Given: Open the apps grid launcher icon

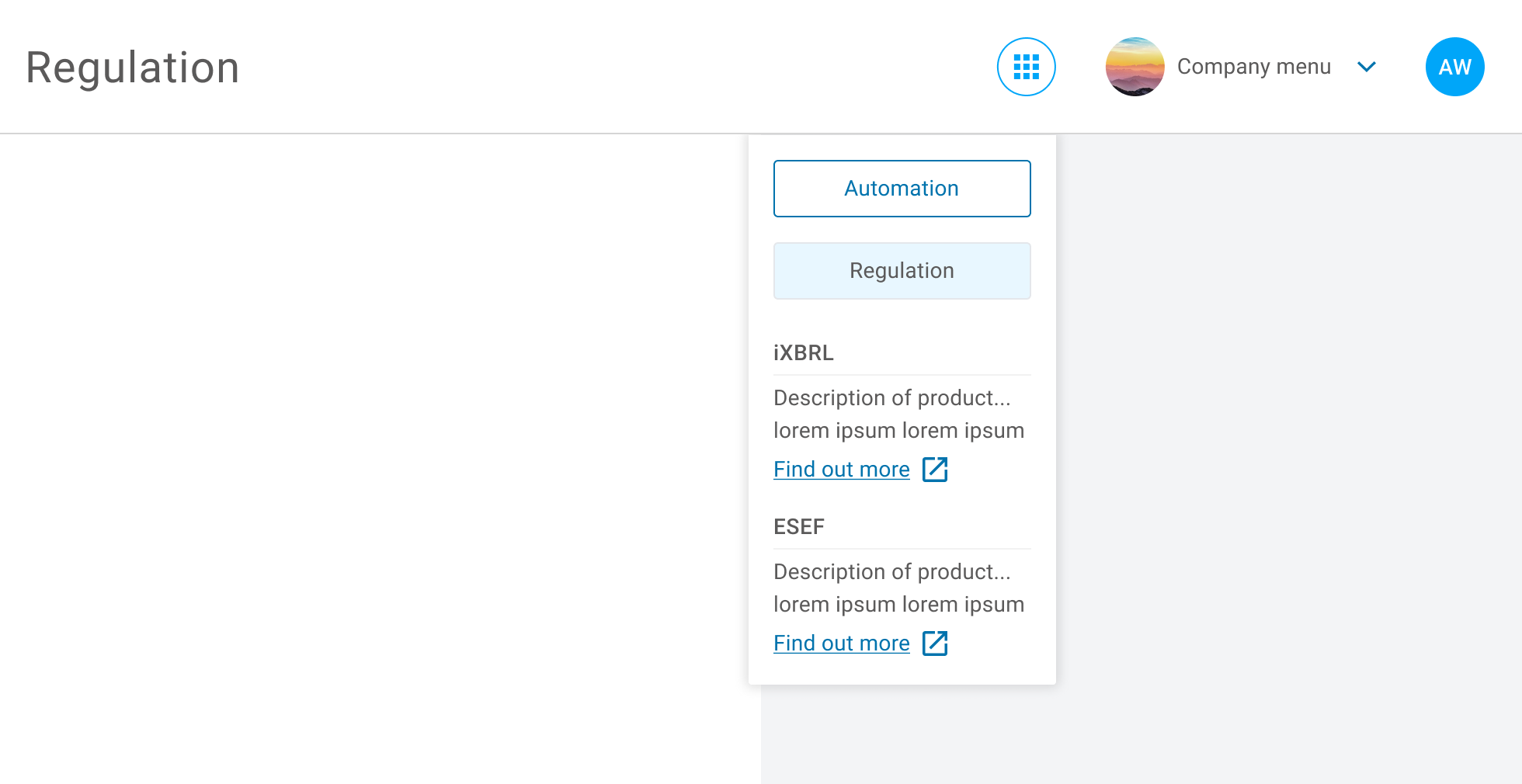Looking at the screenshot, I should (x=1026, y=67).
